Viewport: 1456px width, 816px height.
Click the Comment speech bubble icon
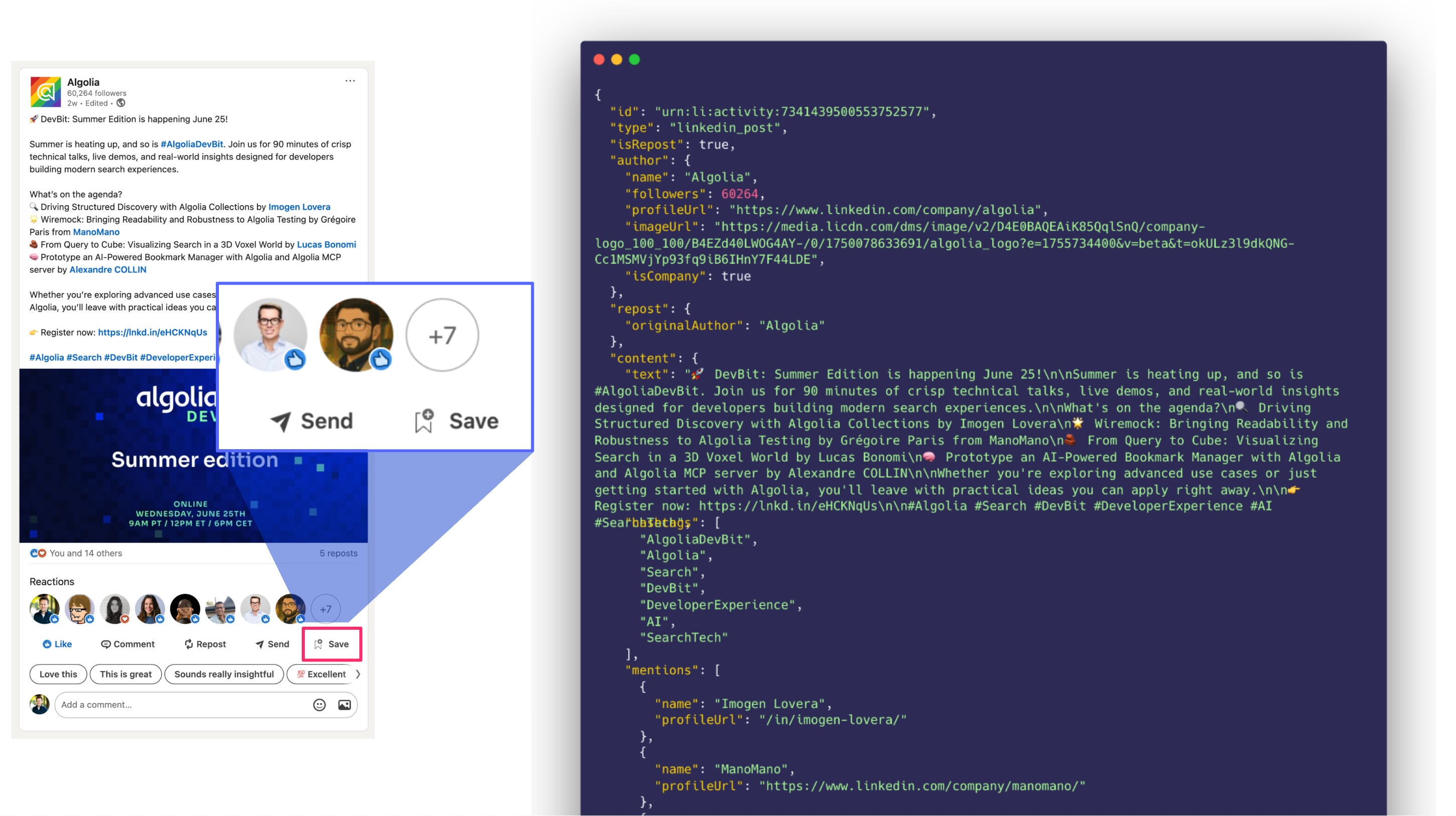tap(106, 644)
